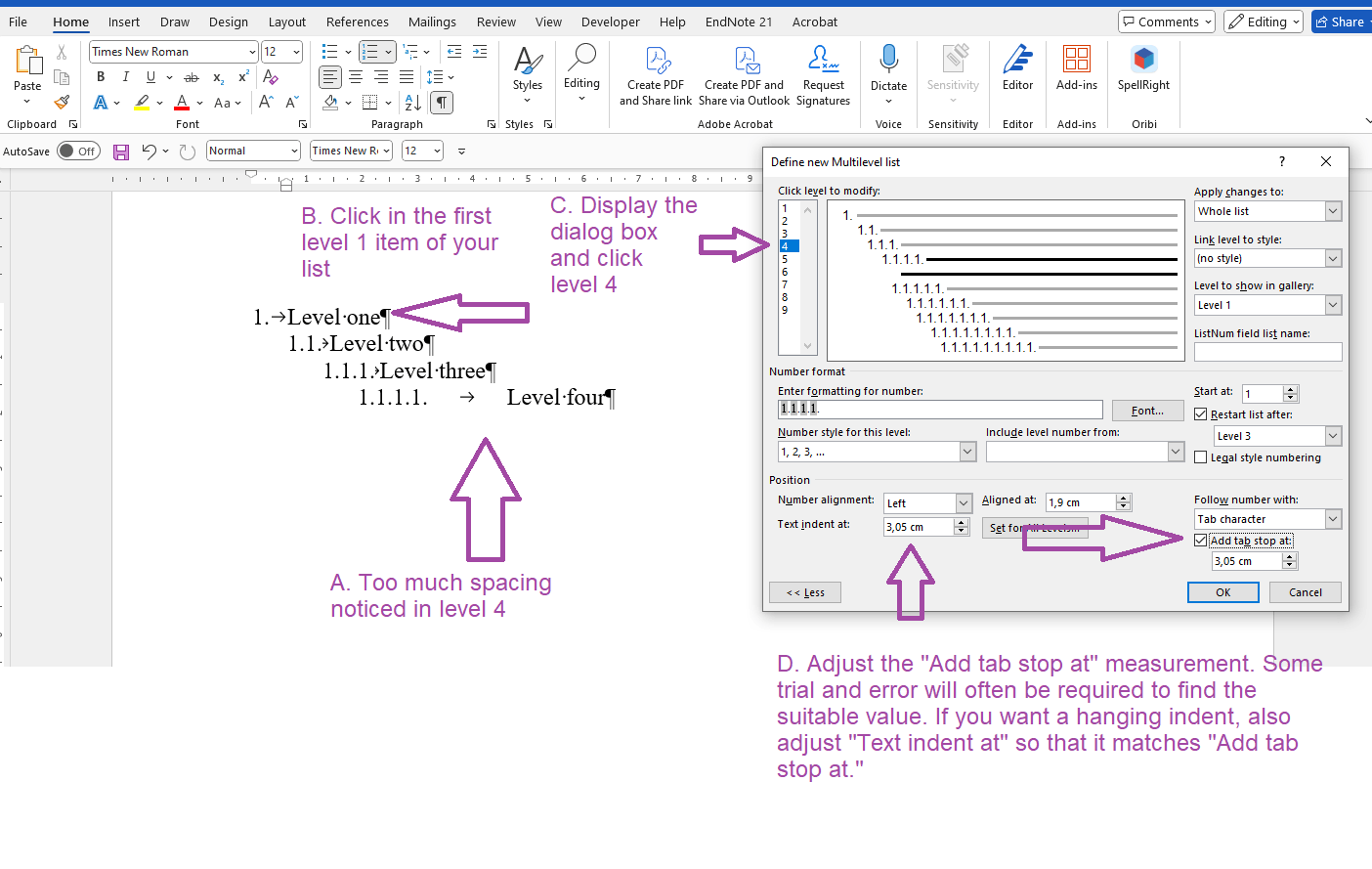Click the Save icon in quick access bar
This screenshot has width=1372, height=869.
coord(121,152)
